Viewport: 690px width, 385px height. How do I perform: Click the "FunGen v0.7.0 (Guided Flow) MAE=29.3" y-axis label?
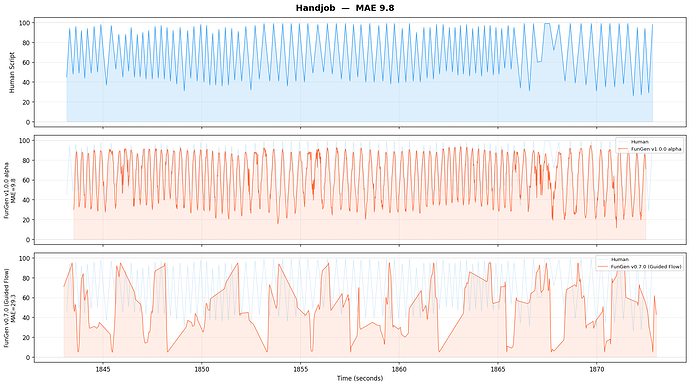[9, 308]
